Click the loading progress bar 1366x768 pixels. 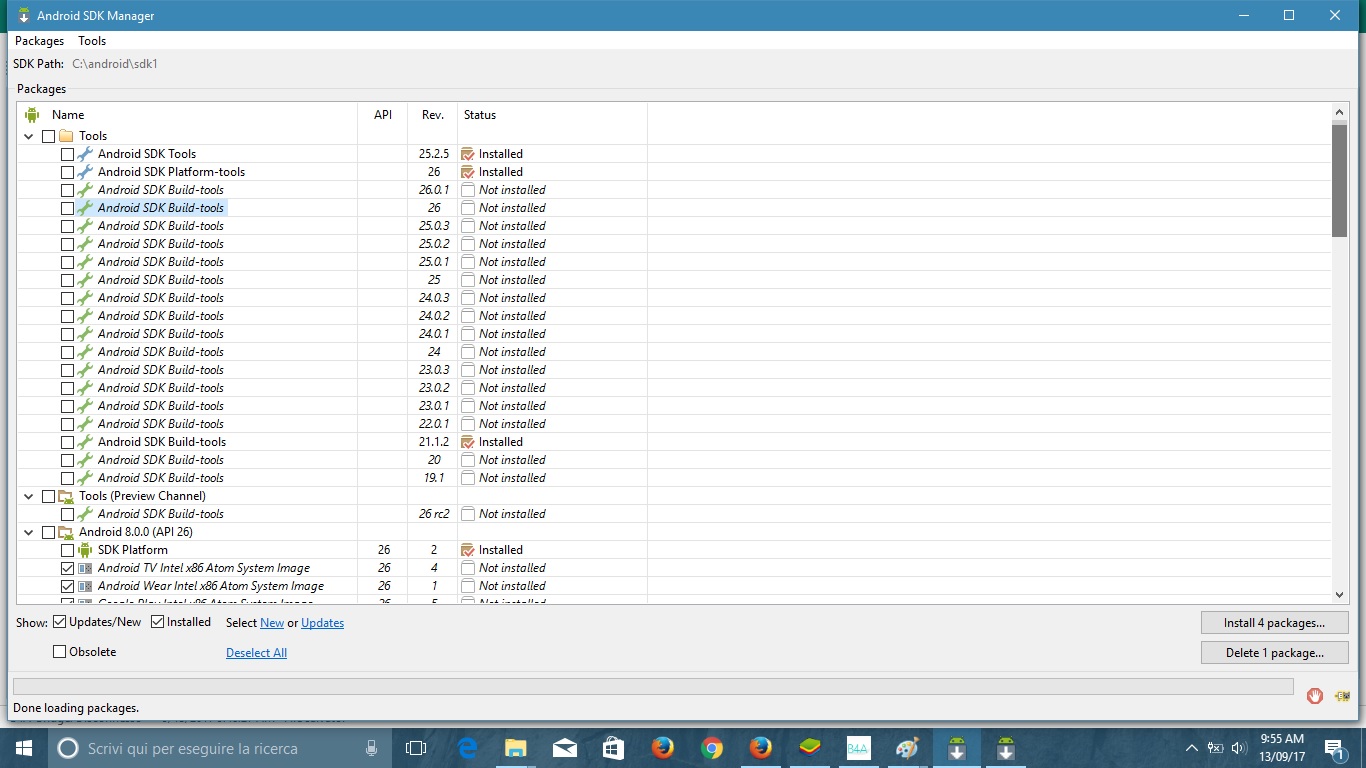pos(652,687)
